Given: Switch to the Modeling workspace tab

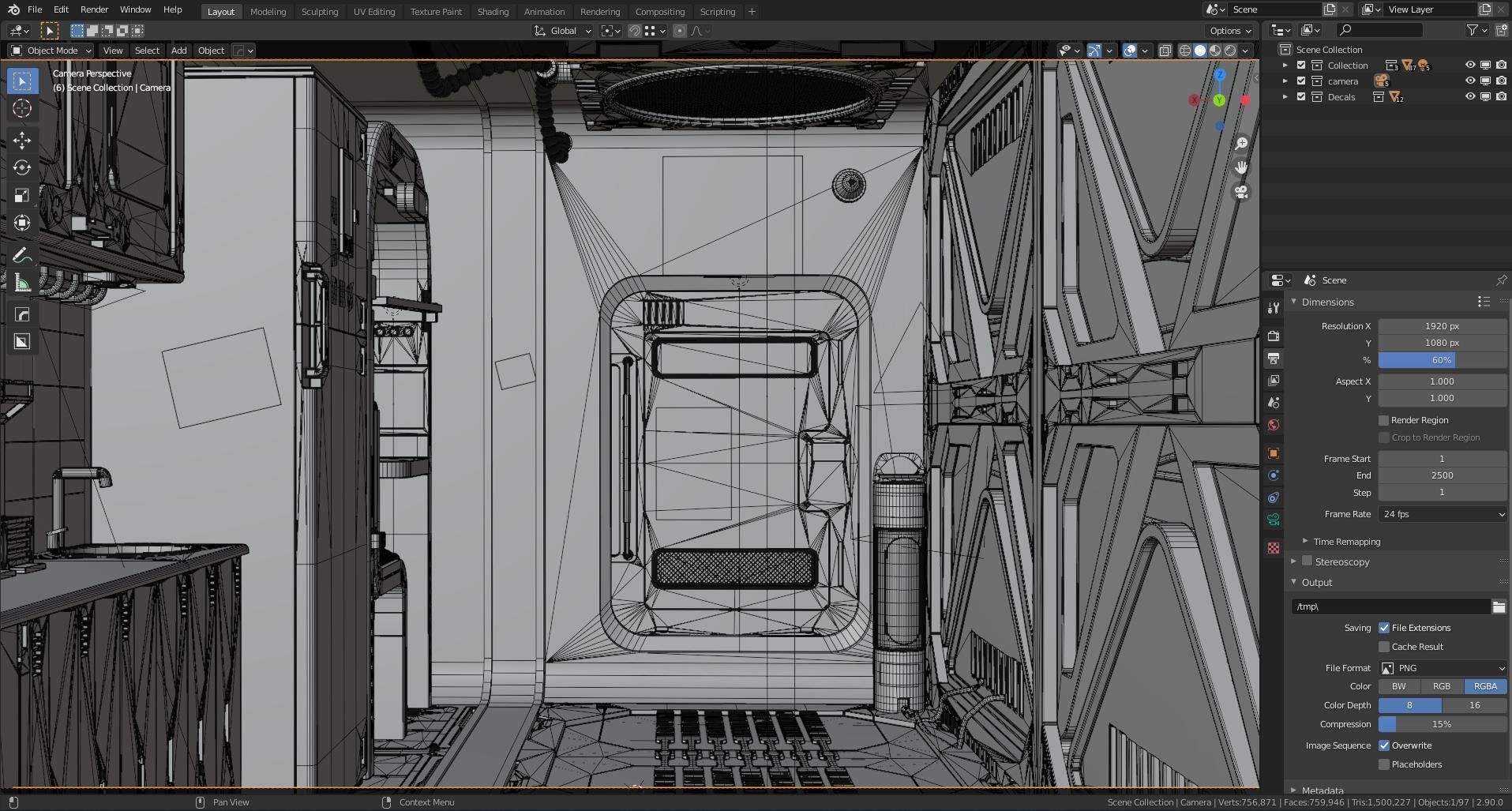Looking at the screenshot, I should click(x=268, y=11).
